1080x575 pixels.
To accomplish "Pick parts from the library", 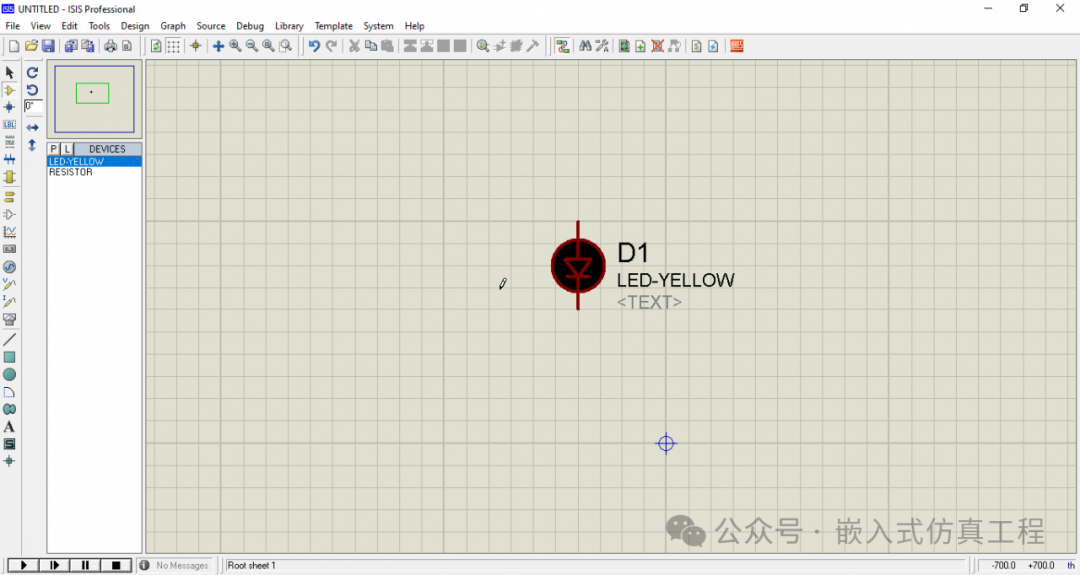I will click(483, 46).
